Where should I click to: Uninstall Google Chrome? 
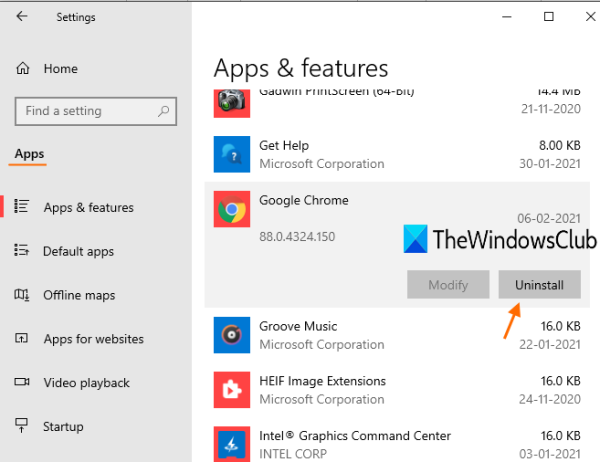(x=539, y=285)
